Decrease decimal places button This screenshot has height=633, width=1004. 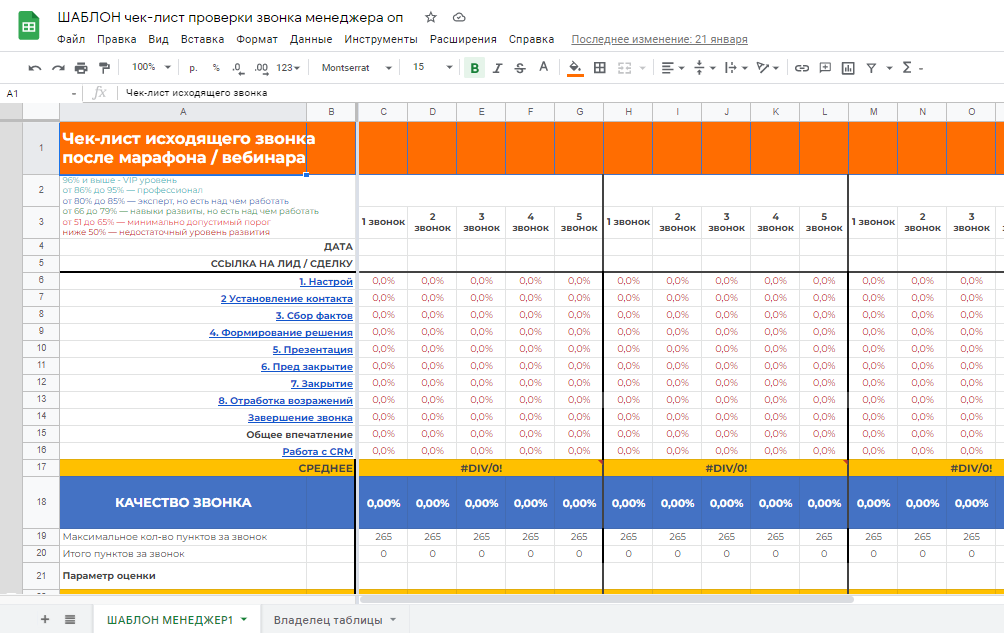pyautogui.click(x=238, y=68)
